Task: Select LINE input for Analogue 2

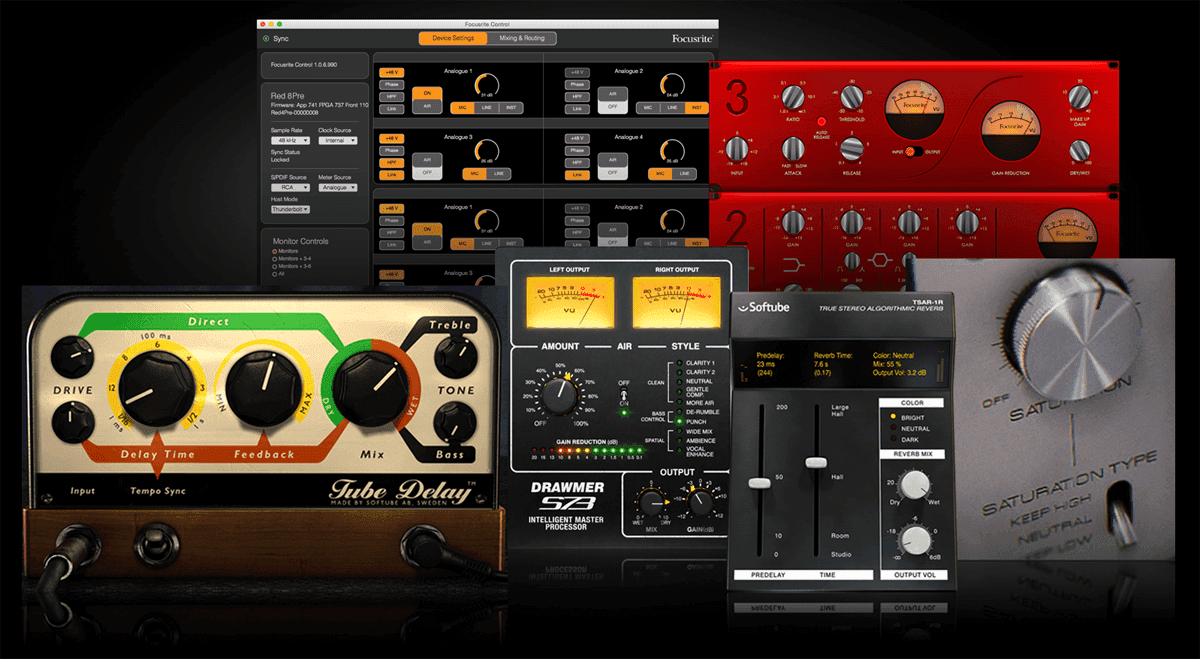Action: pos(671,107)
